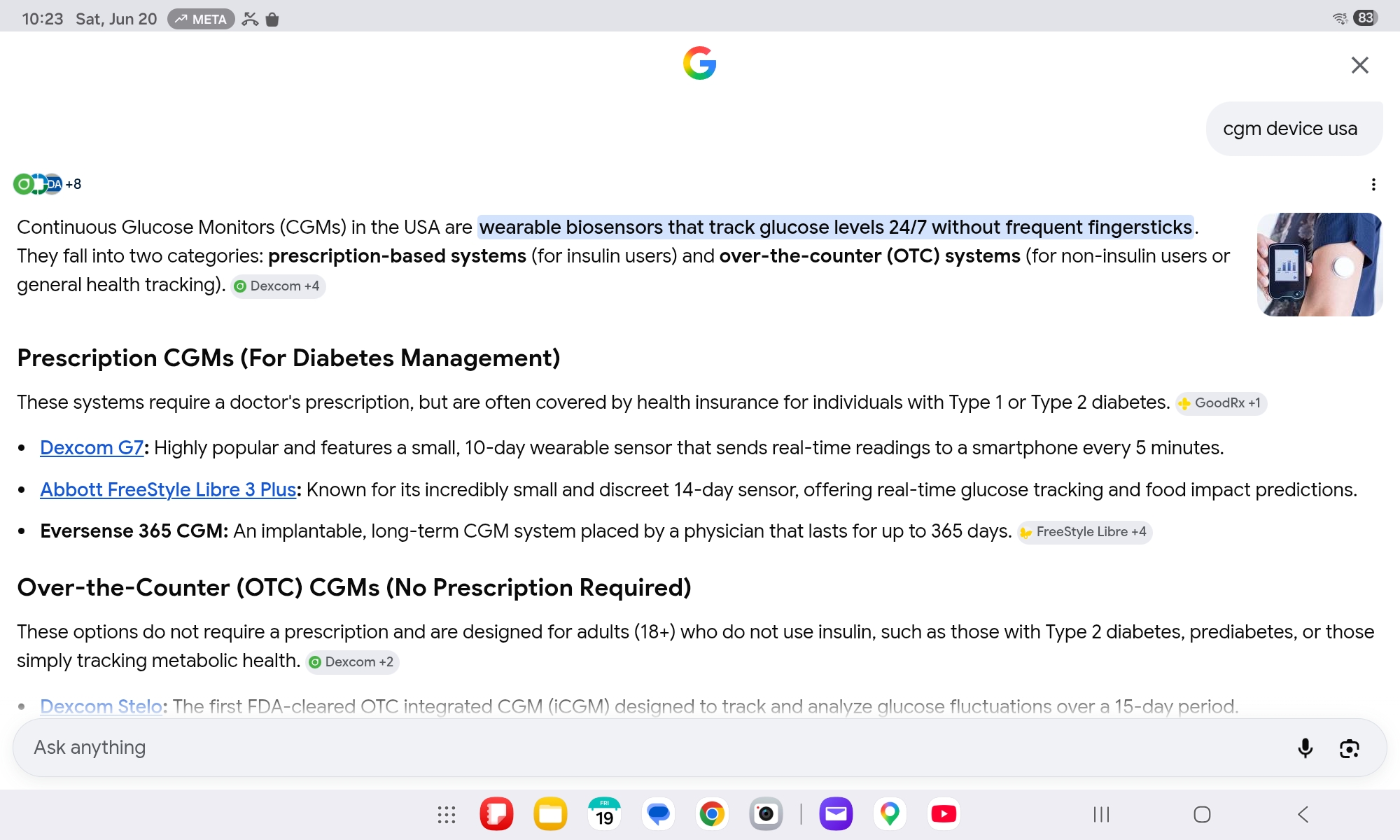Screen dimensions: 1400x840
Task: Go to the home screen
Action: point(1202,814)
